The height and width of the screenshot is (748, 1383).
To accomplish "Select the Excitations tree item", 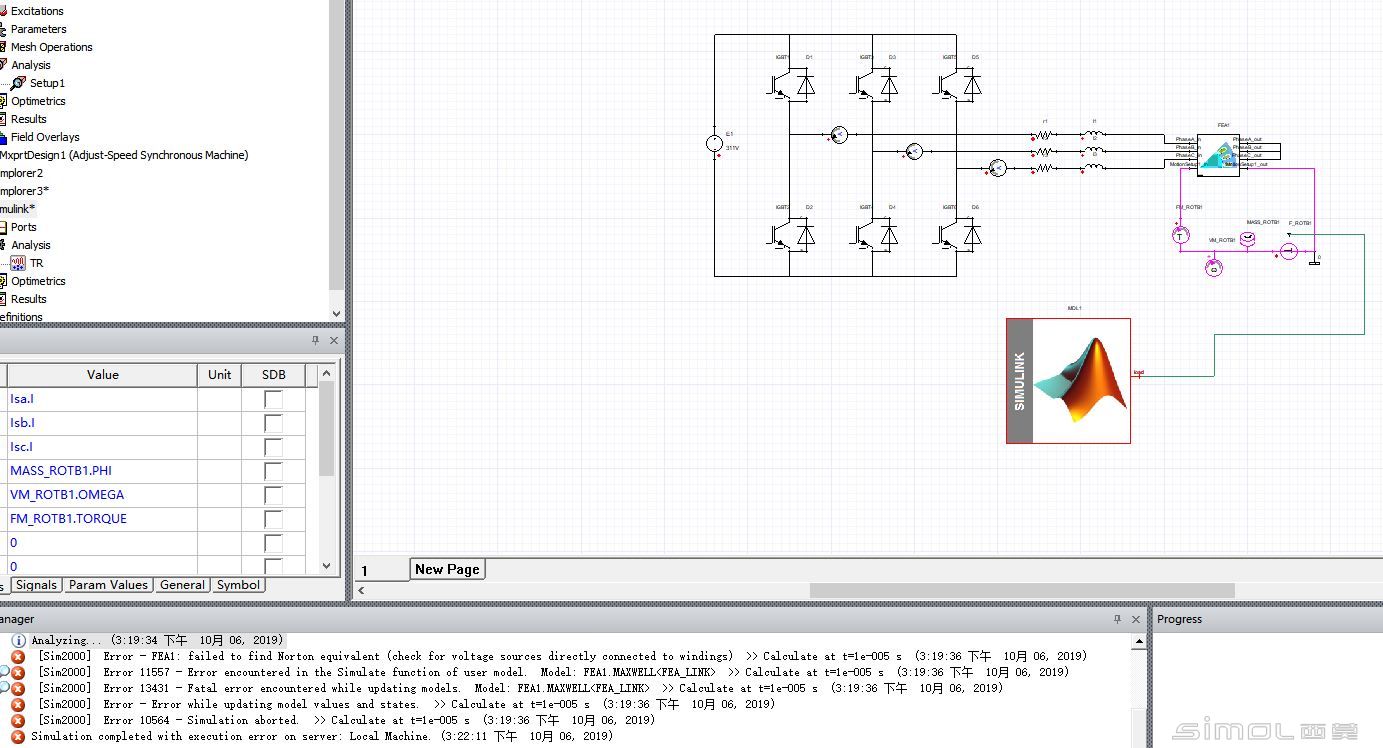I will [x=37, y=11].
